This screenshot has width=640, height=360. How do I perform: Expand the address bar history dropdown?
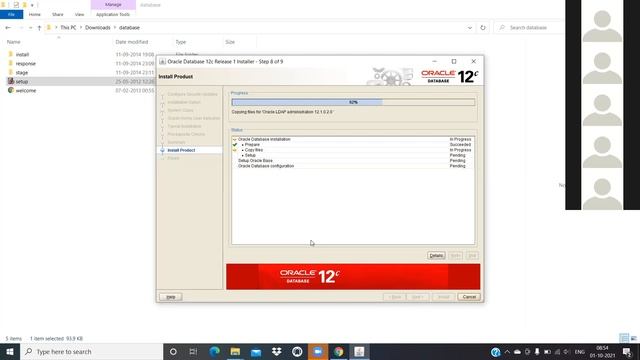pyautogui.click(x=470, y=28)
